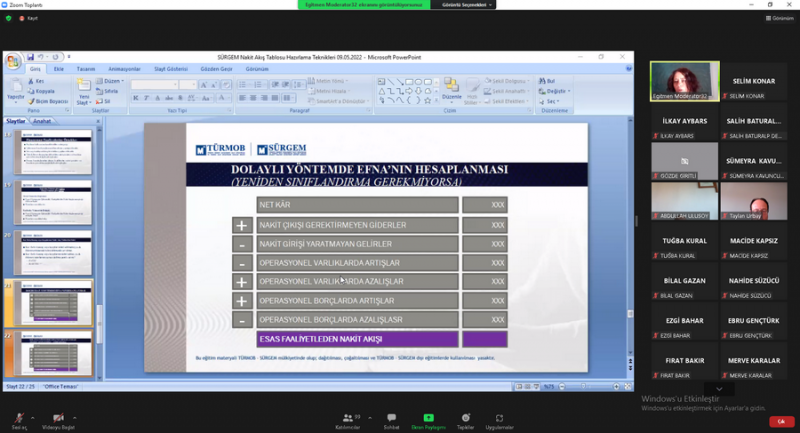
Task: Click the slide thumbnail panel scrollbar
Action: click(98, 250)
